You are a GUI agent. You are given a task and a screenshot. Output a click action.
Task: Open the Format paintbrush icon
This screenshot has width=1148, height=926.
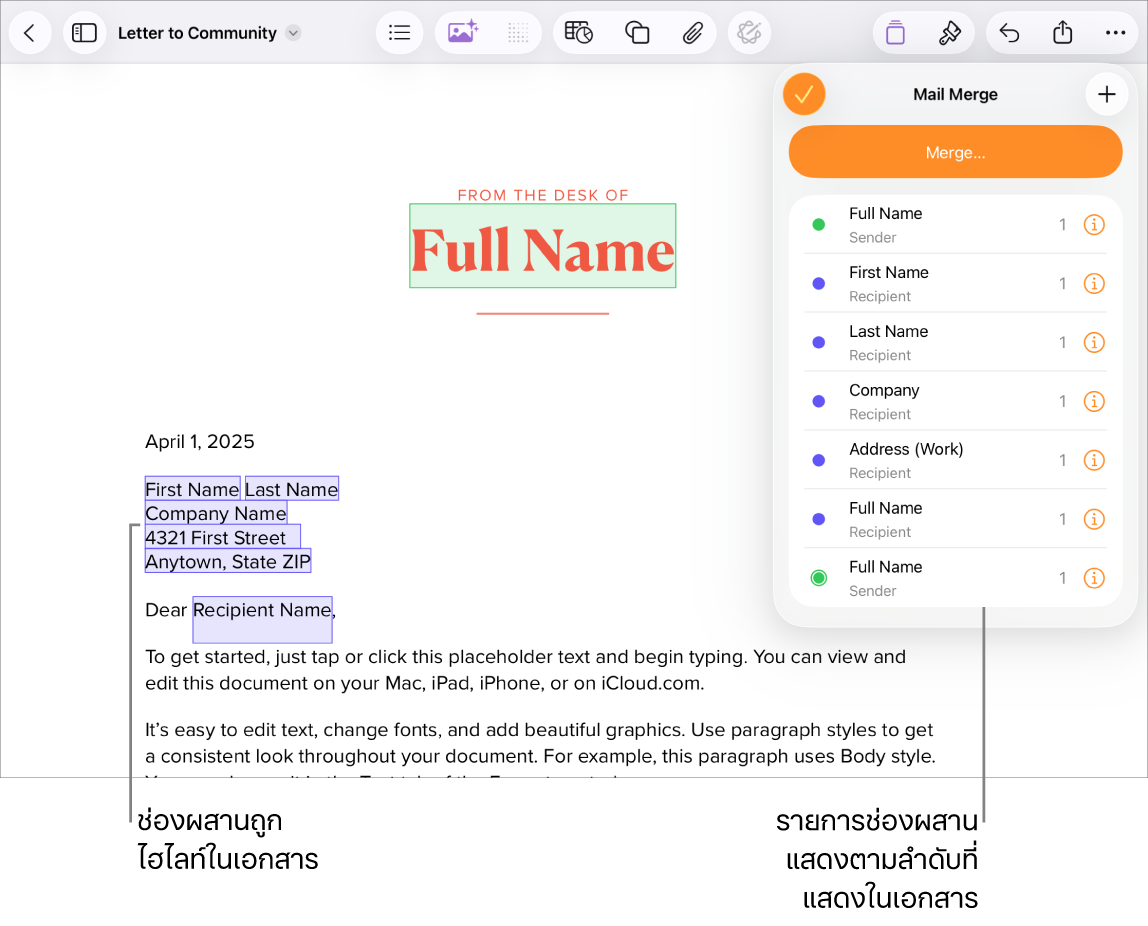(x=950, y=33)
